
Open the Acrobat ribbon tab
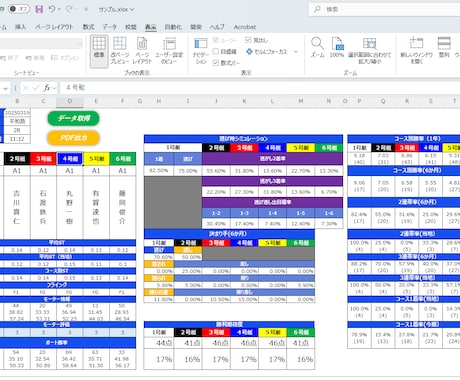245,27
